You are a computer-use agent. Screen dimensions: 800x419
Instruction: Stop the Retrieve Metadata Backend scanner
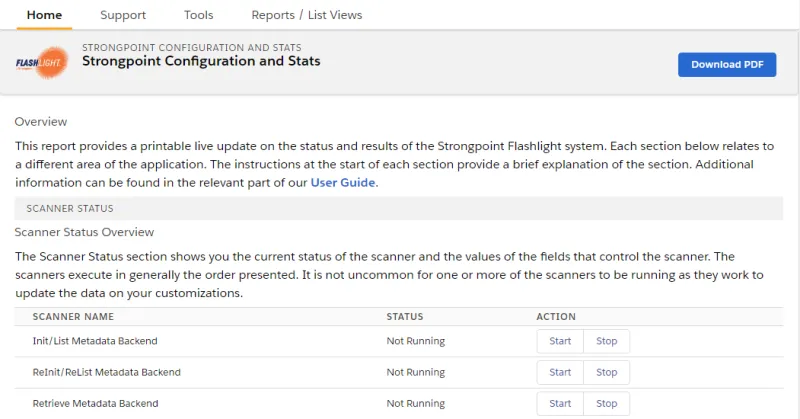pyautogui.click(x=607, y=403)
